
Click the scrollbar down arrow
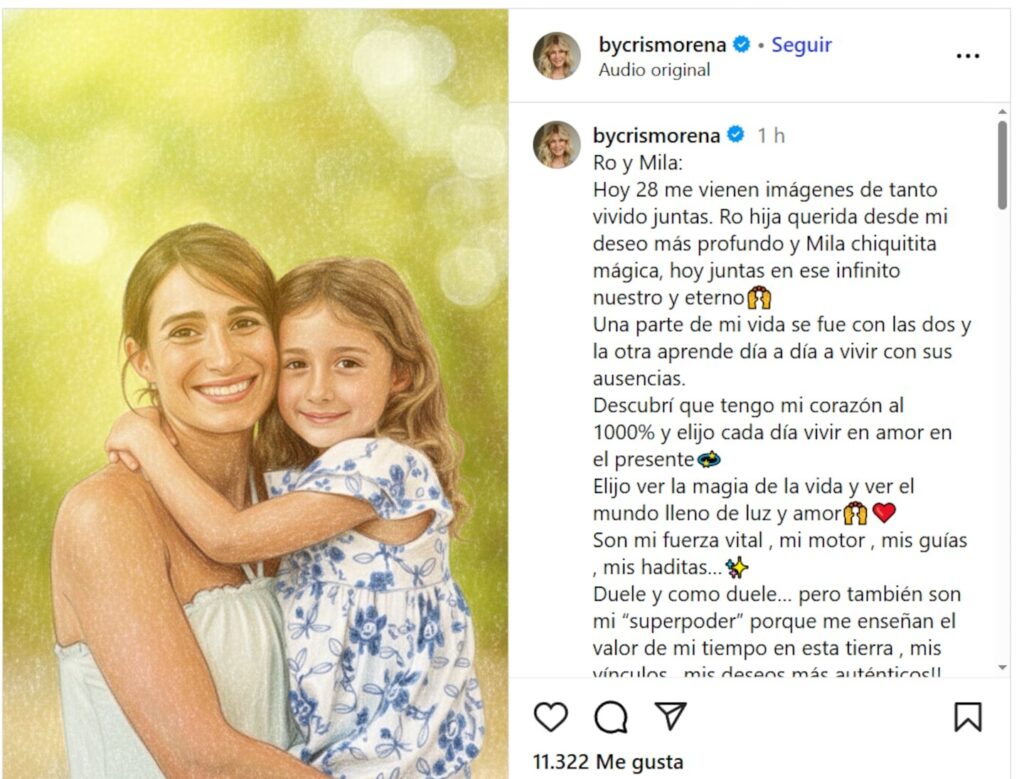pos(1002,667)
